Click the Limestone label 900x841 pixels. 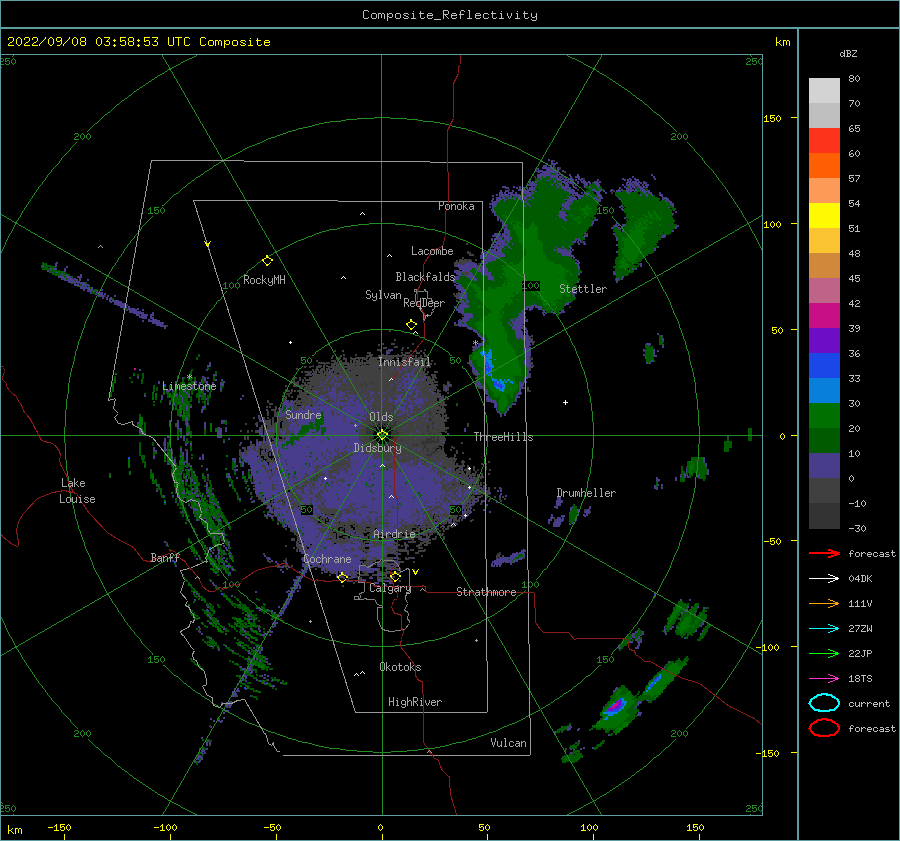(189, 386)
